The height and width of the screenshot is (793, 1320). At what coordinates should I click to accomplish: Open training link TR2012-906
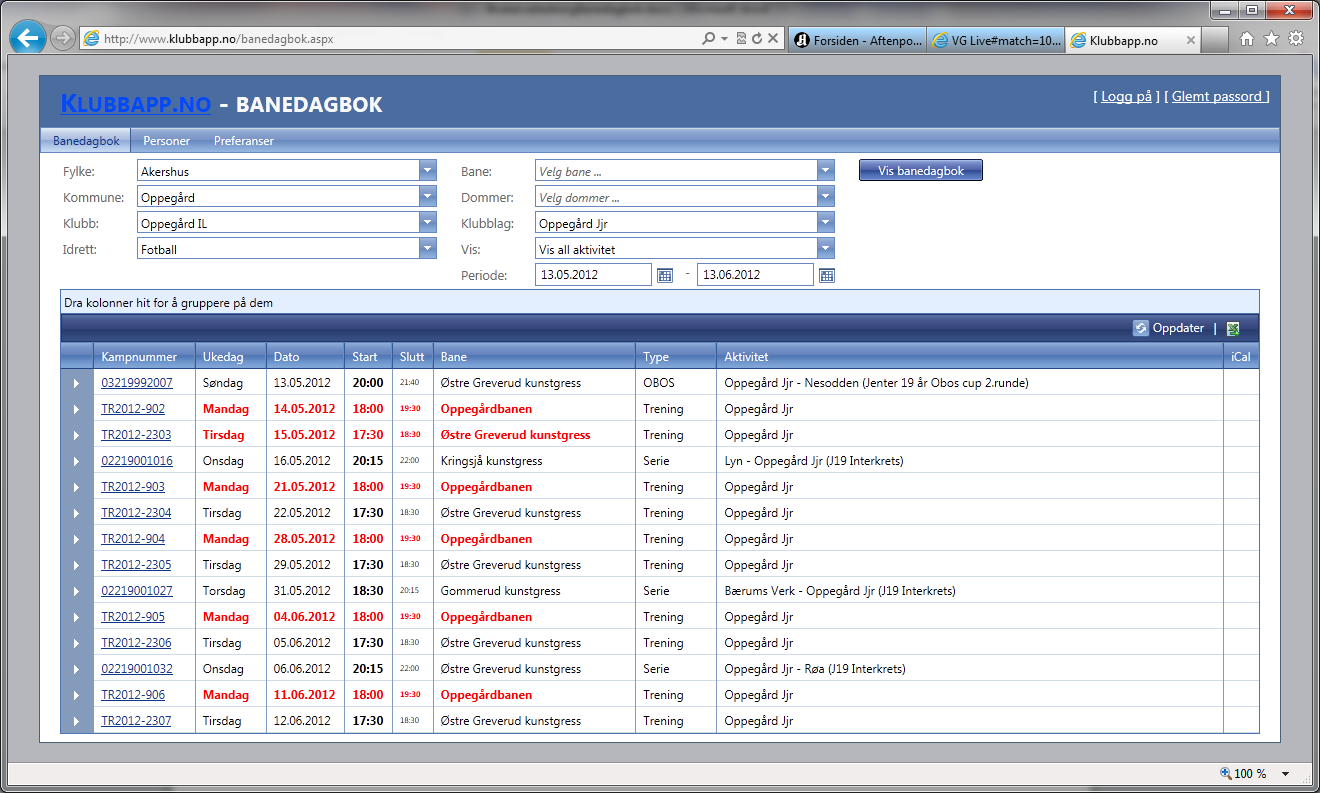133,695
